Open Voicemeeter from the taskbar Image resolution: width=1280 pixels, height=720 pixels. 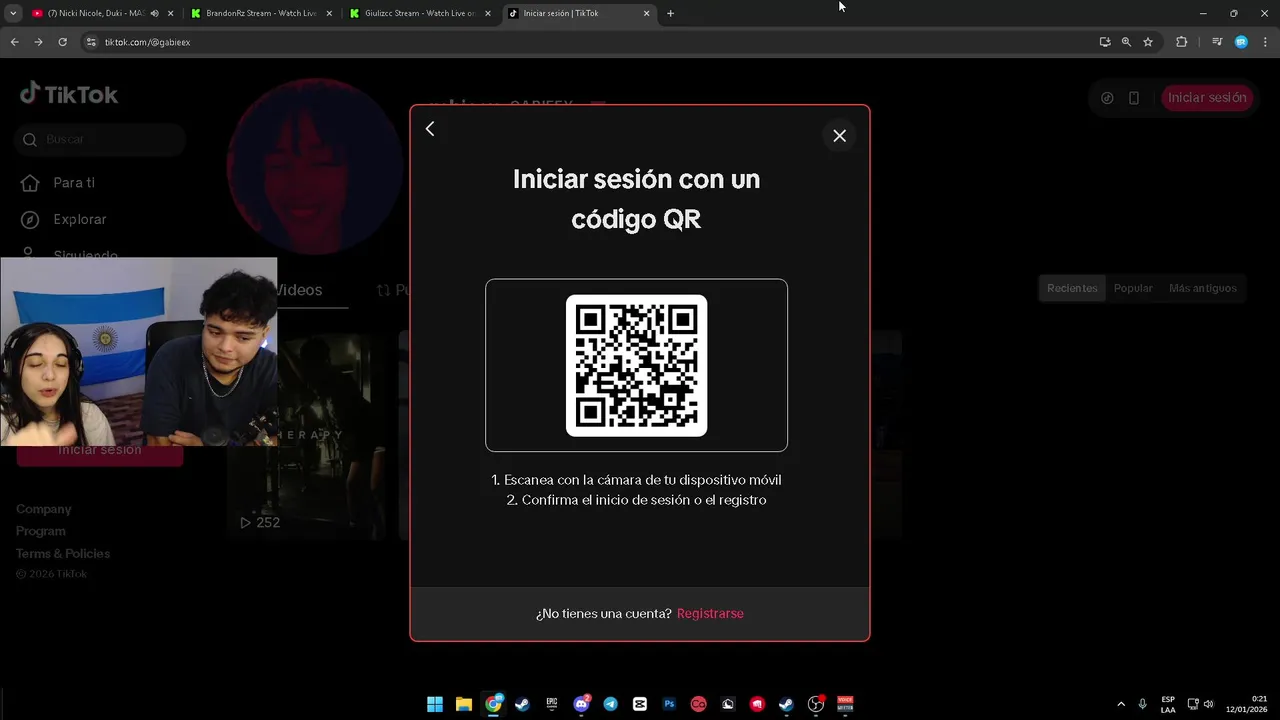(x=845, y=704)
